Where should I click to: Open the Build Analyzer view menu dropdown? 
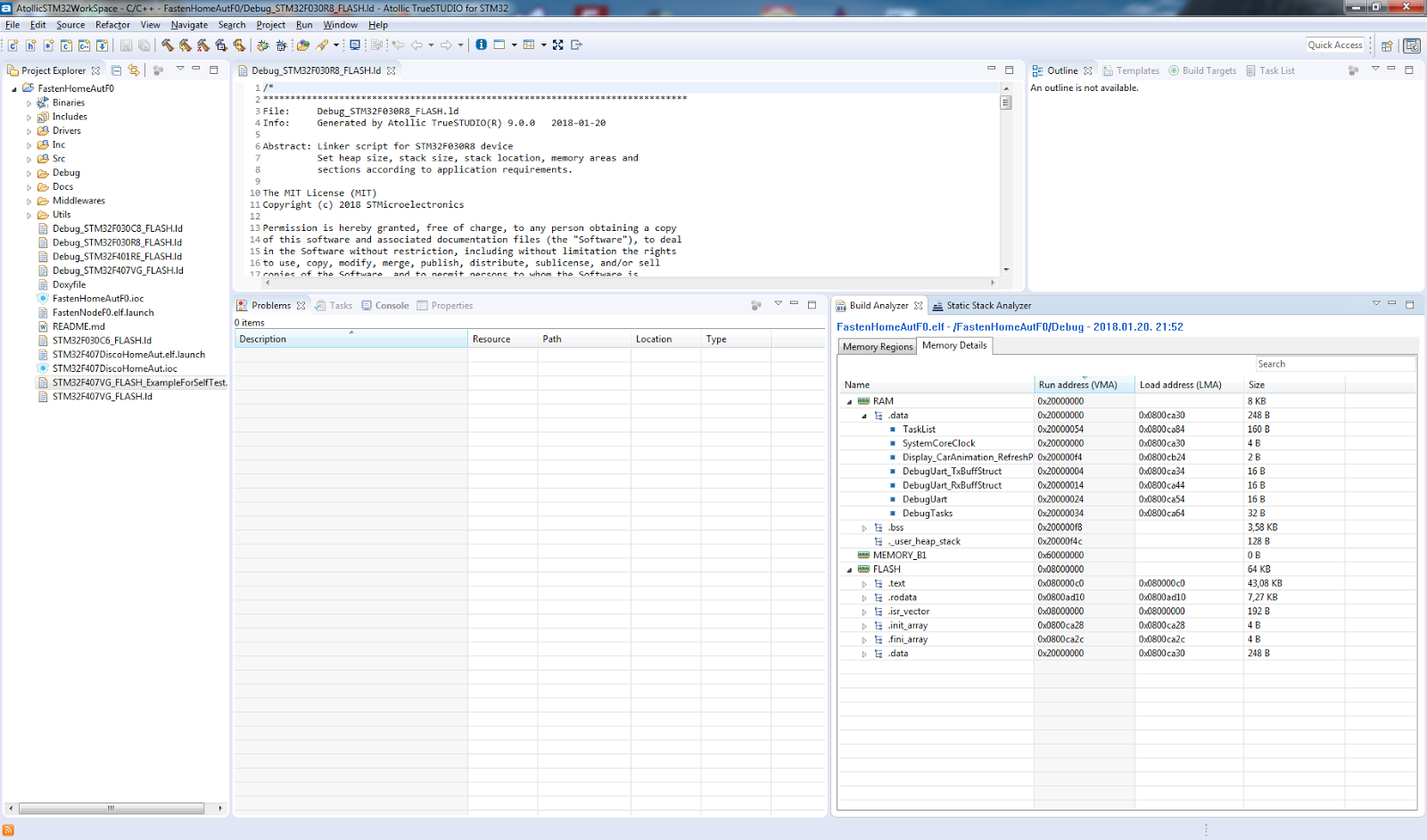[1376, 303]
